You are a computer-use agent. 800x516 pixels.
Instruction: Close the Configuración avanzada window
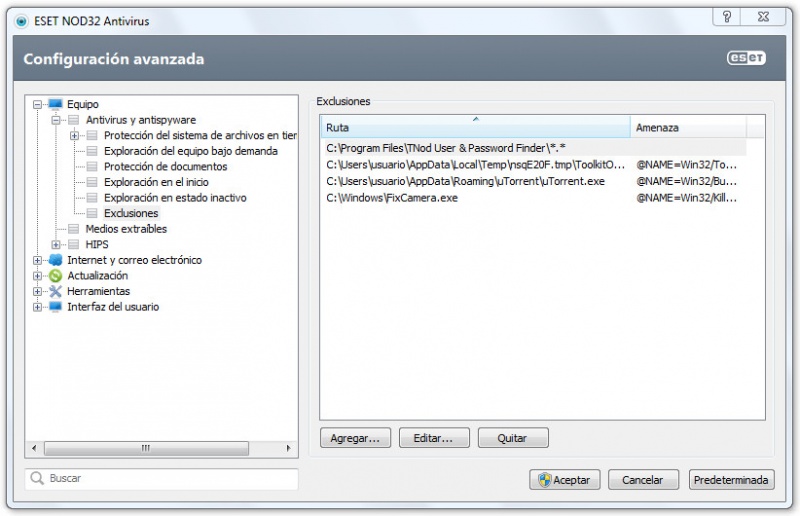(x=763, y=17)
